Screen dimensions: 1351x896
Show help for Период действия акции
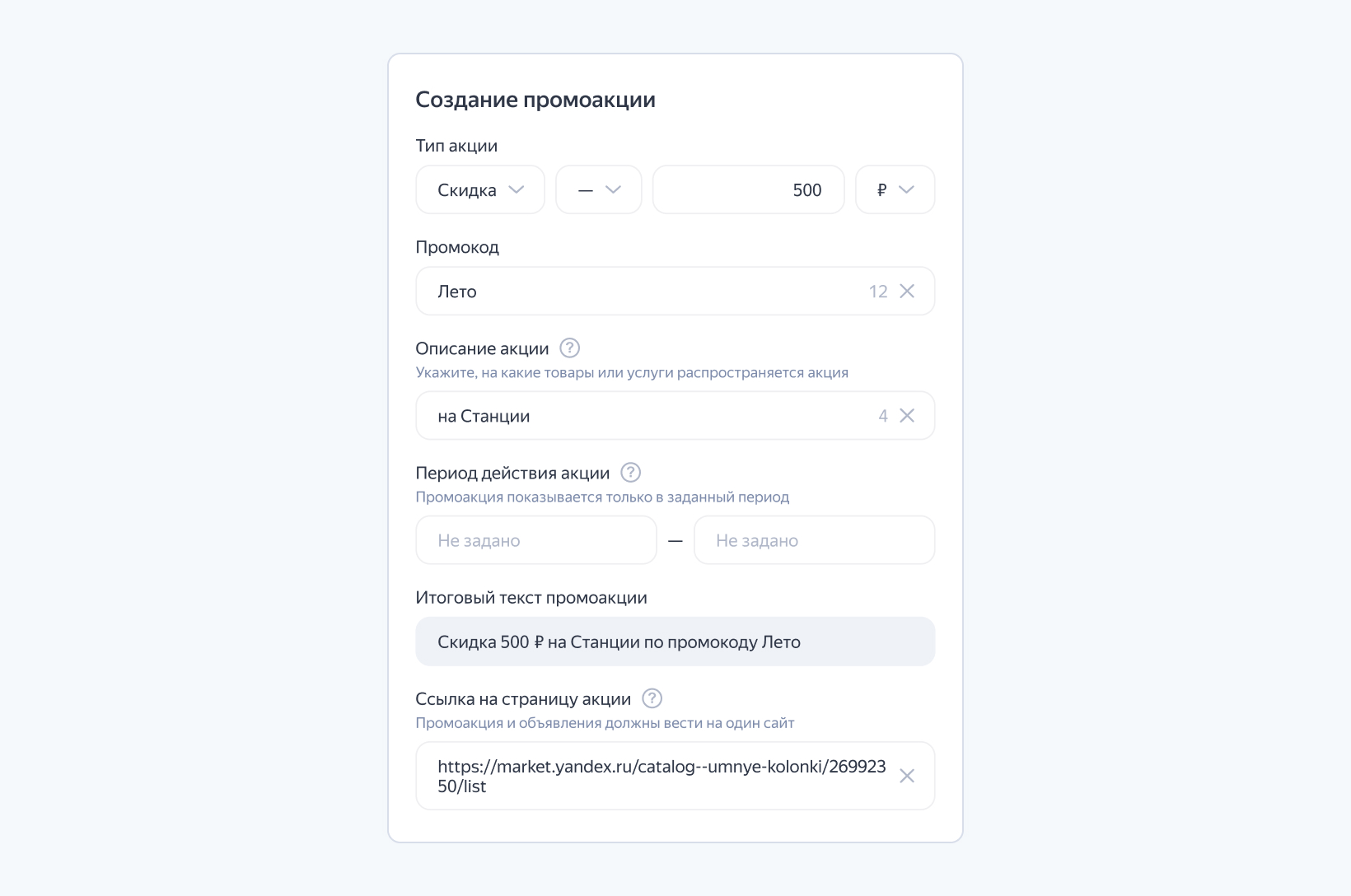[630, 473]
